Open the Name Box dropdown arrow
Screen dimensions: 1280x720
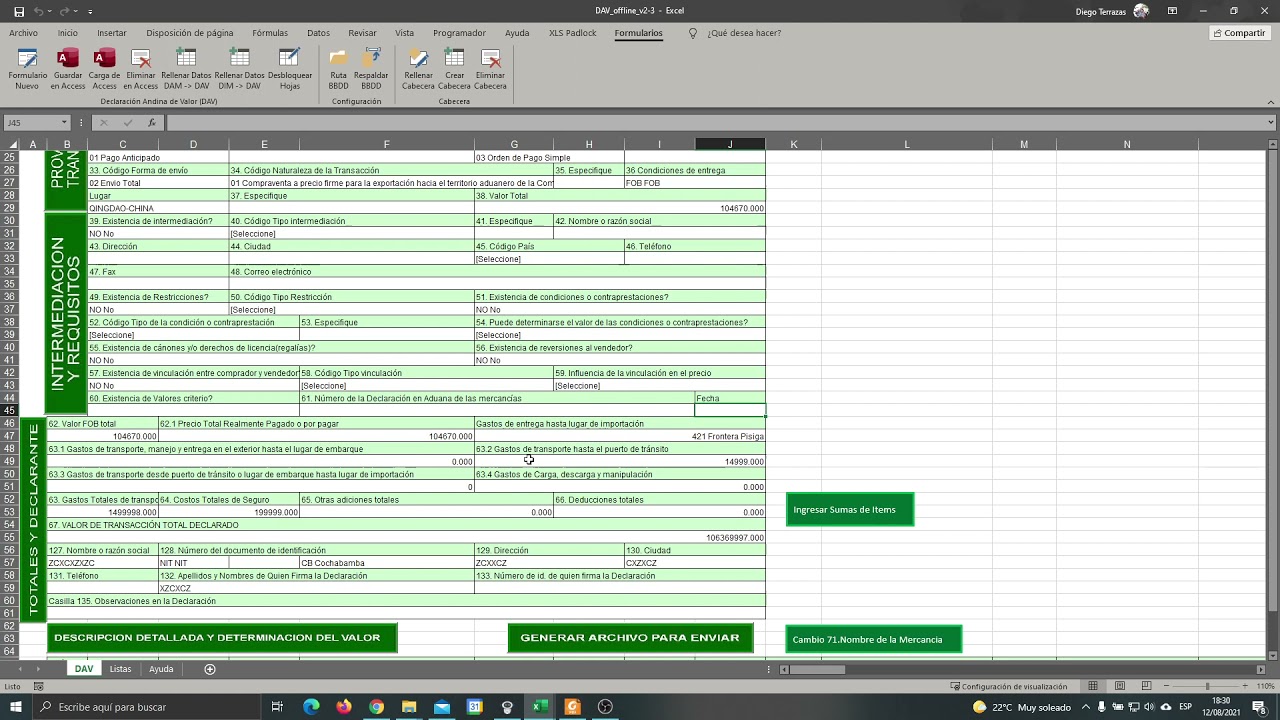click(64, 123)
